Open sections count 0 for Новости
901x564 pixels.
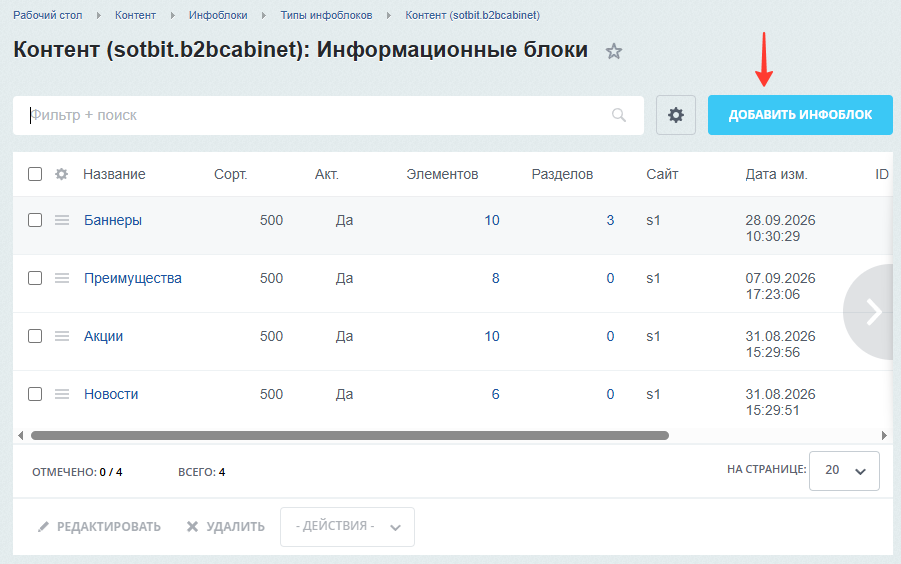[x=610, y=394]
